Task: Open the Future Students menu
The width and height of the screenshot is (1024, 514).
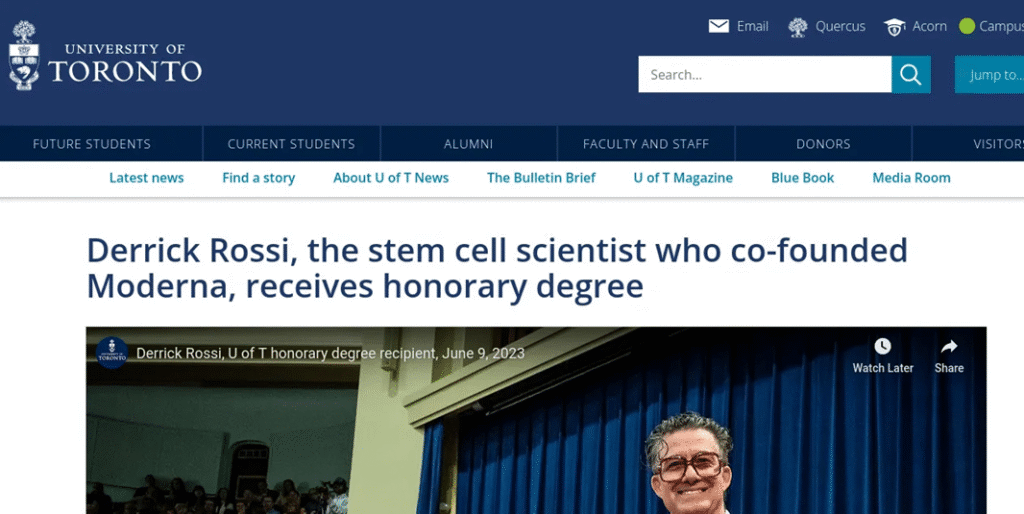Action: tap(91, 144)
